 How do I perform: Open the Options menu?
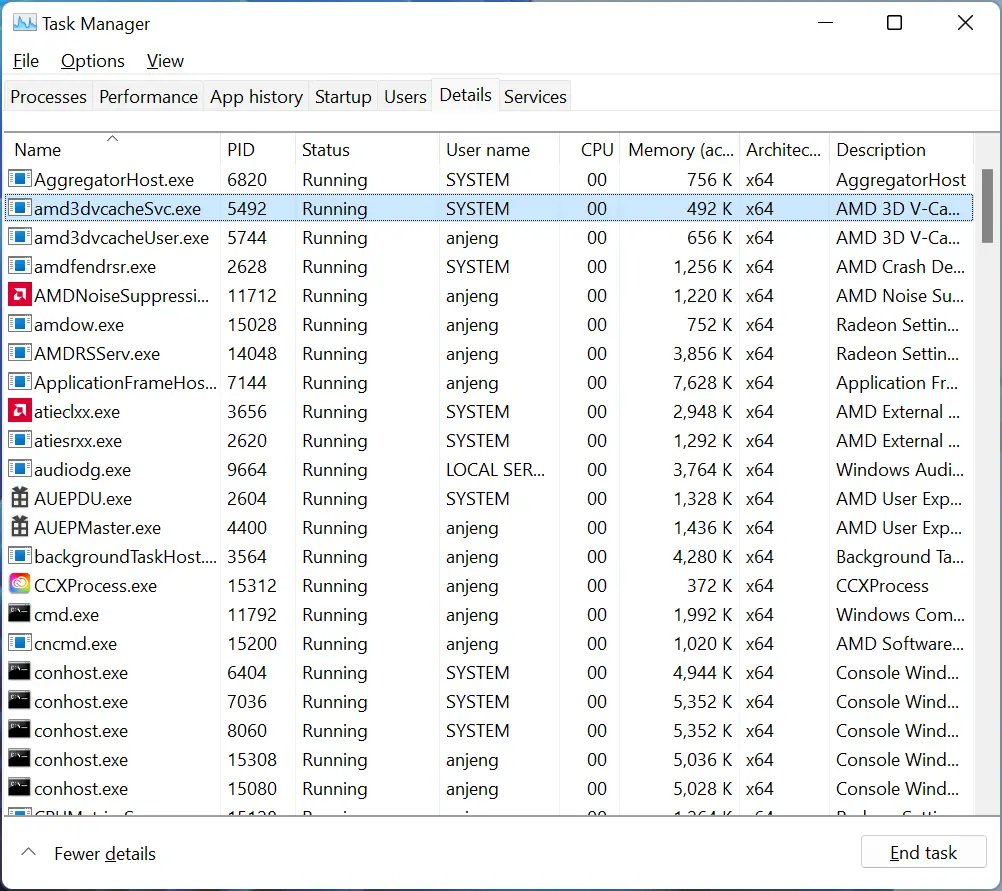(93, 61)
